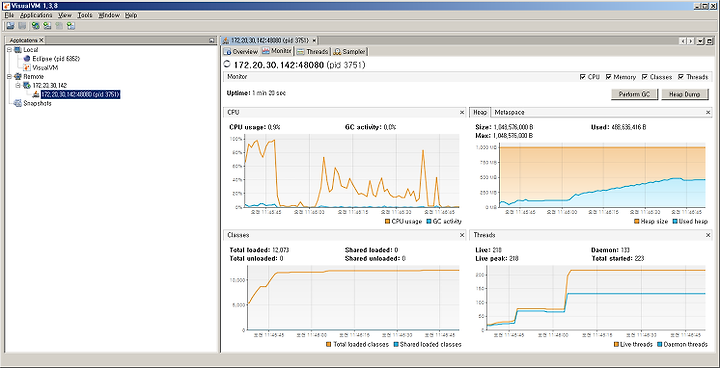Image resolution: width=720 pixels, height=368 pixels.
Task: Click the Eclipse application icon
Action: point(27,58)
